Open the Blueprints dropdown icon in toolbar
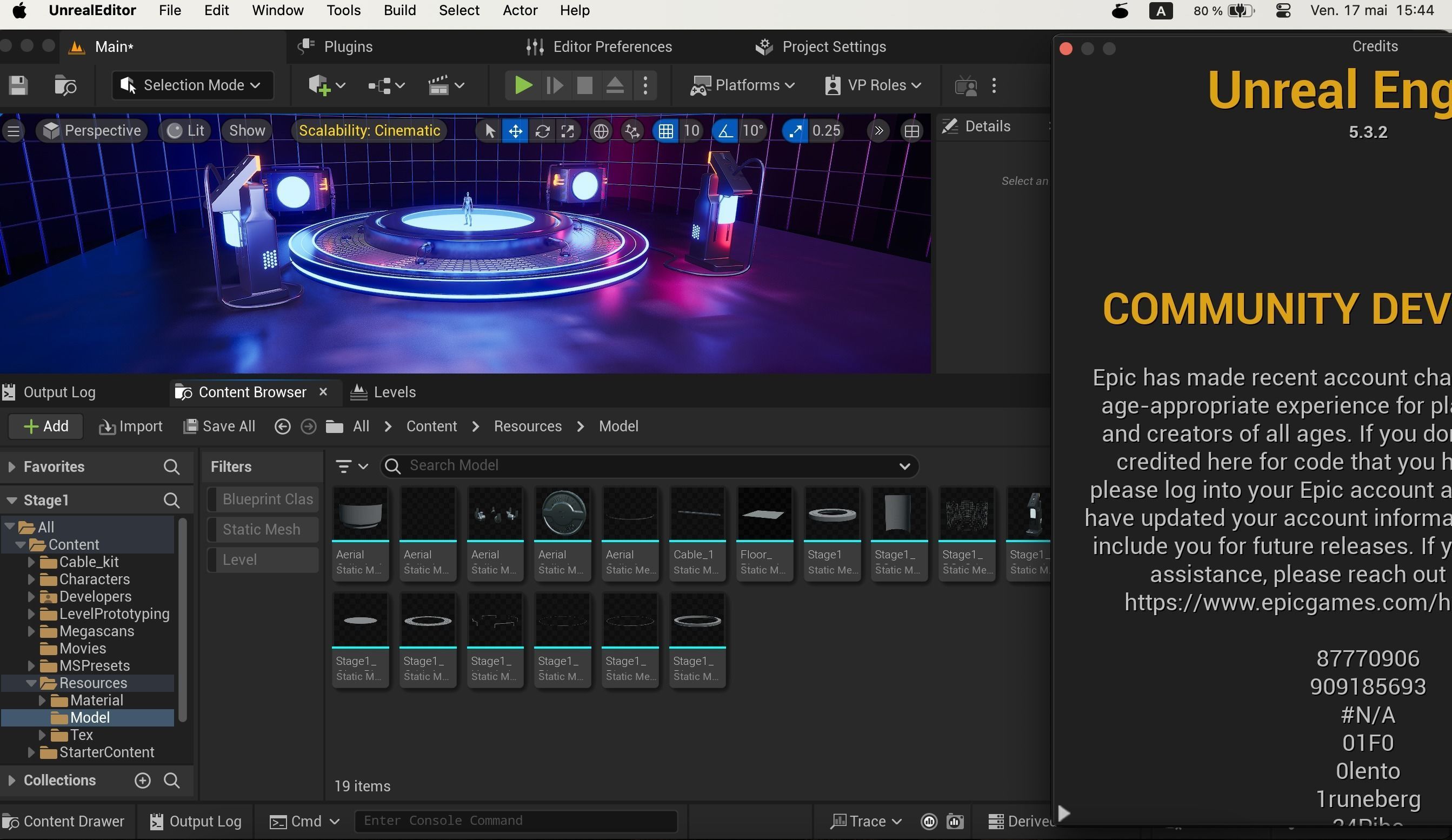The image size is (1452, 840). (x=386, y=85)
